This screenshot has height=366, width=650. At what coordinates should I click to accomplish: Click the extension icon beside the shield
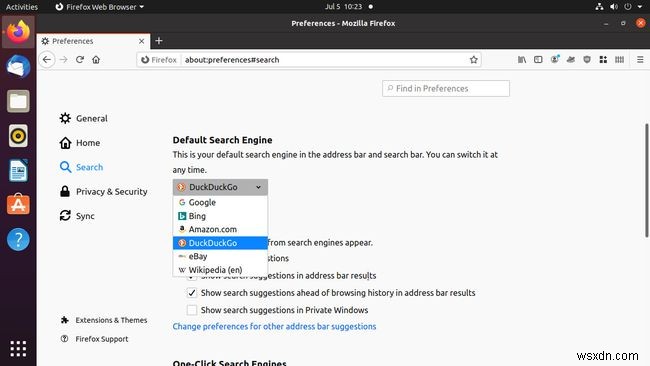tap(571, 60)
